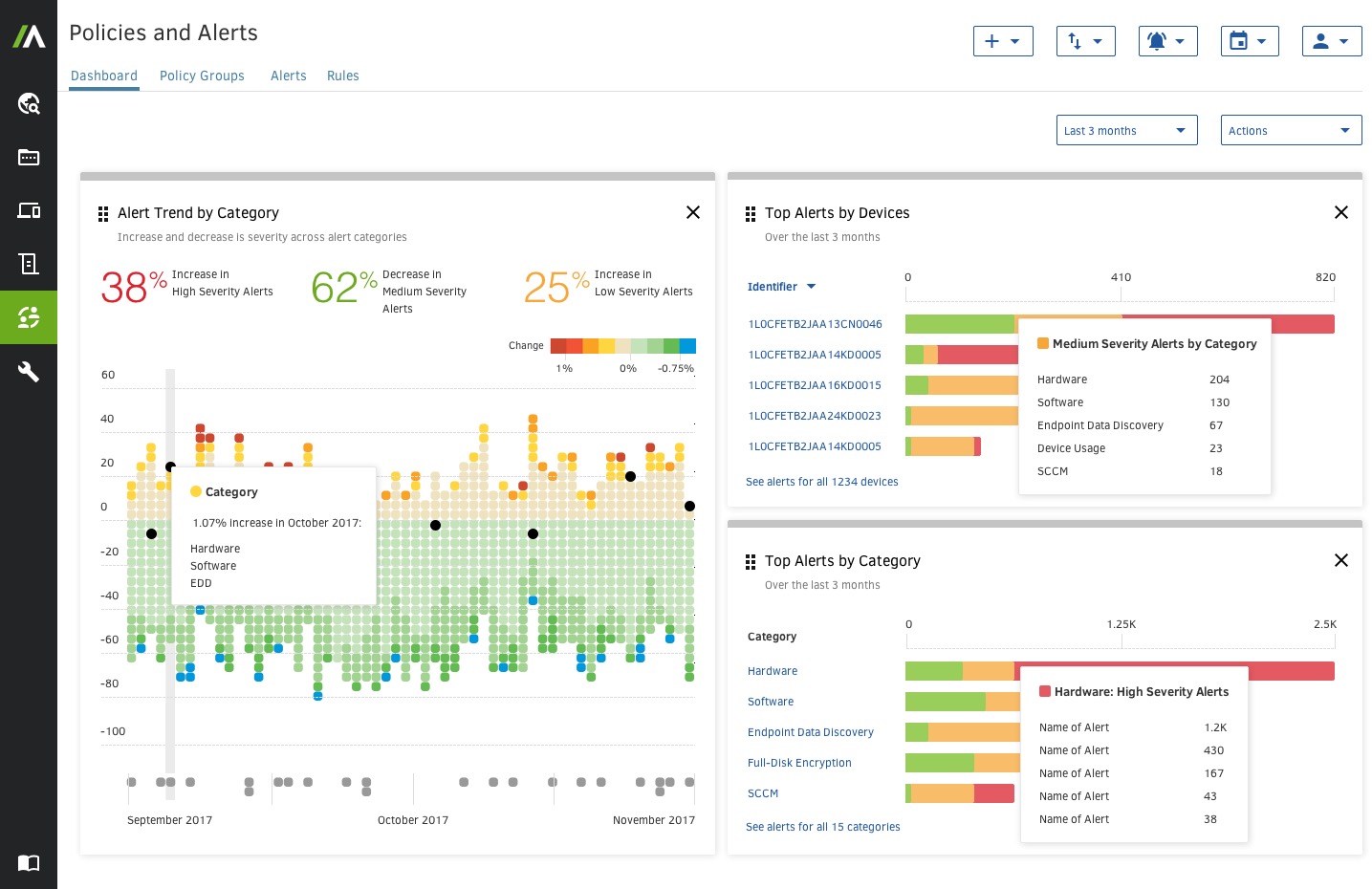Viewport: 1372px width, 889px height.
Task: Open See alerts for all 15 categories link
Action: pyautogui.click(x=822, y=827)
